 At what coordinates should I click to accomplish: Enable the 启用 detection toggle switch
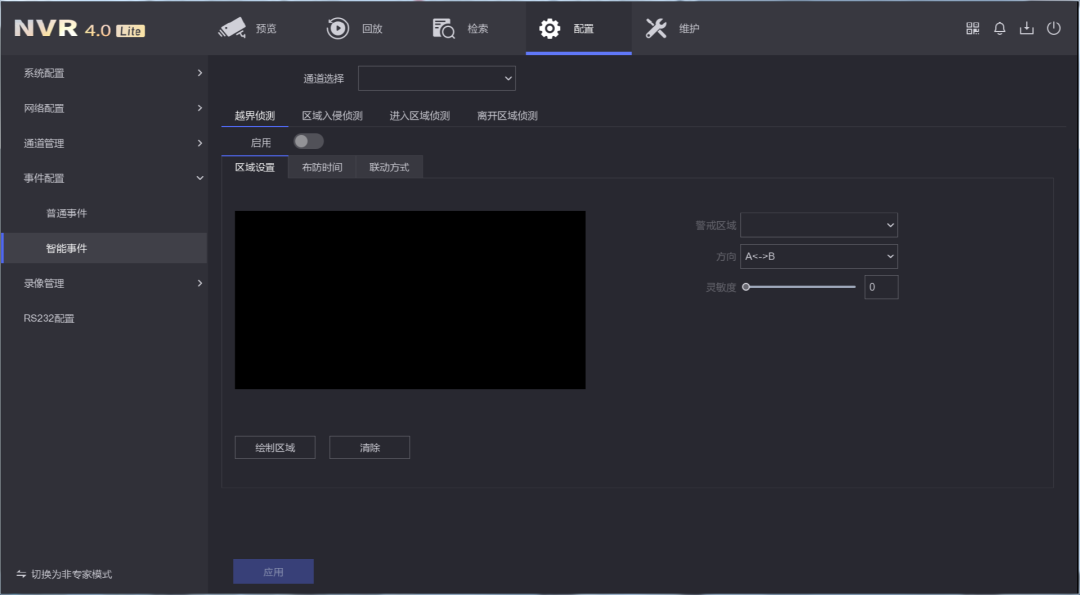pyautogui.click(x=307, y=141)
